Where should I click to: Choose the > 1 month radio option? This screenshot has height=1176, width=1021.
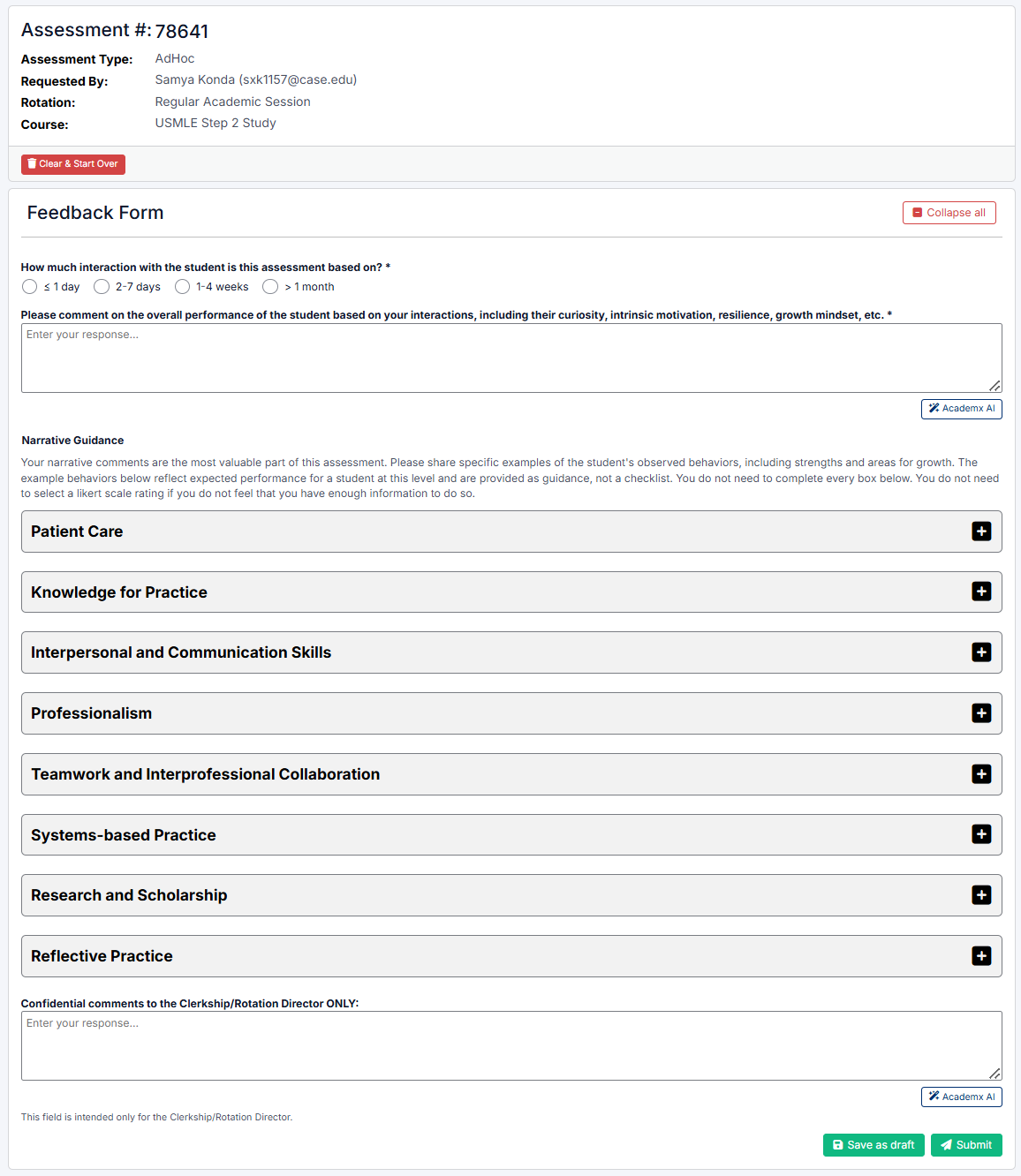[x=270, y=287]
